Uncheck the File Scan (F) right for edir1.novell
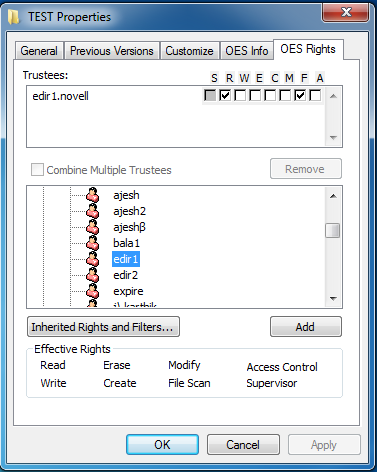 [300, 96]
